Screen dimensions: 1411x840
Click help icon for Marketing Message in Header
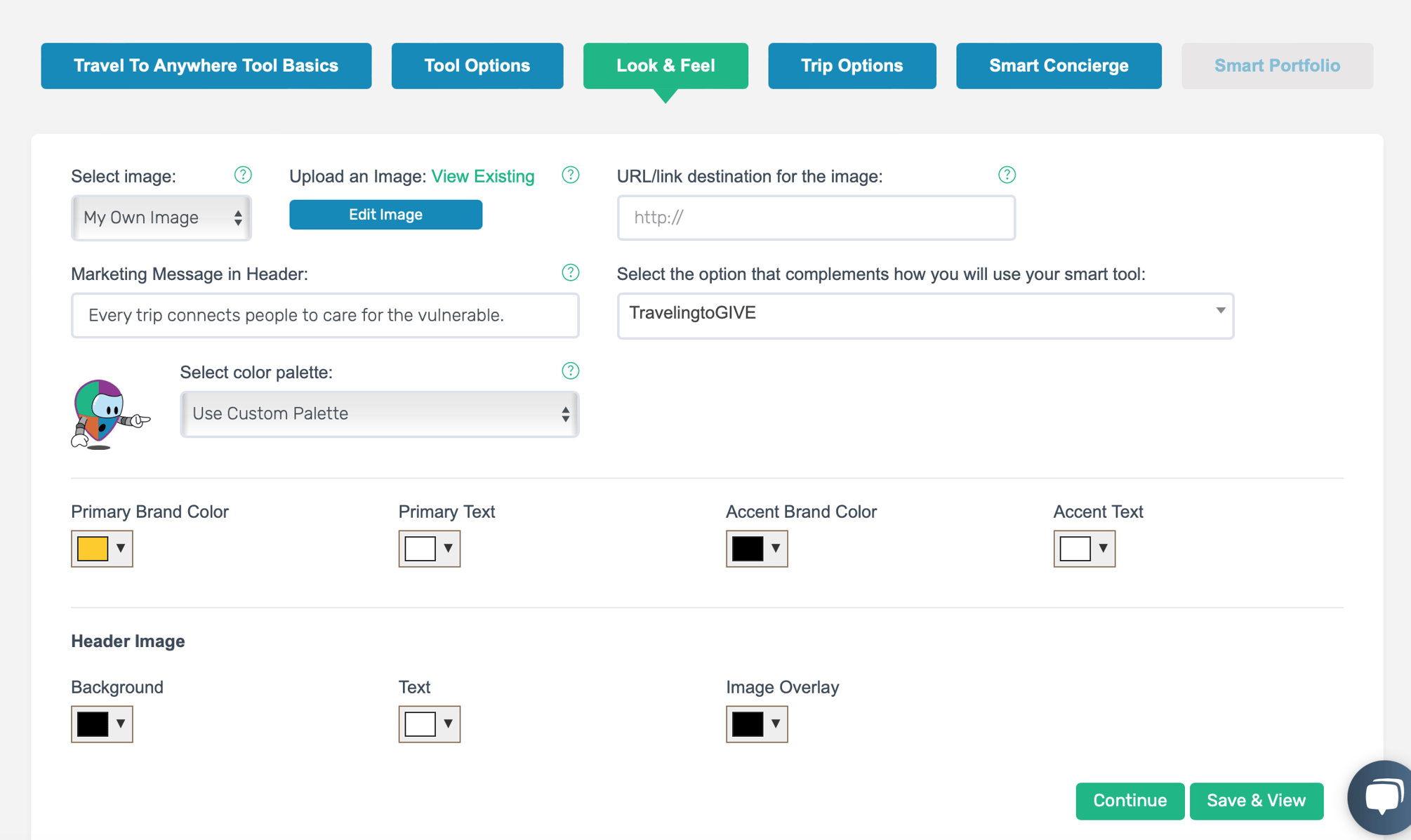pos(571,272)
